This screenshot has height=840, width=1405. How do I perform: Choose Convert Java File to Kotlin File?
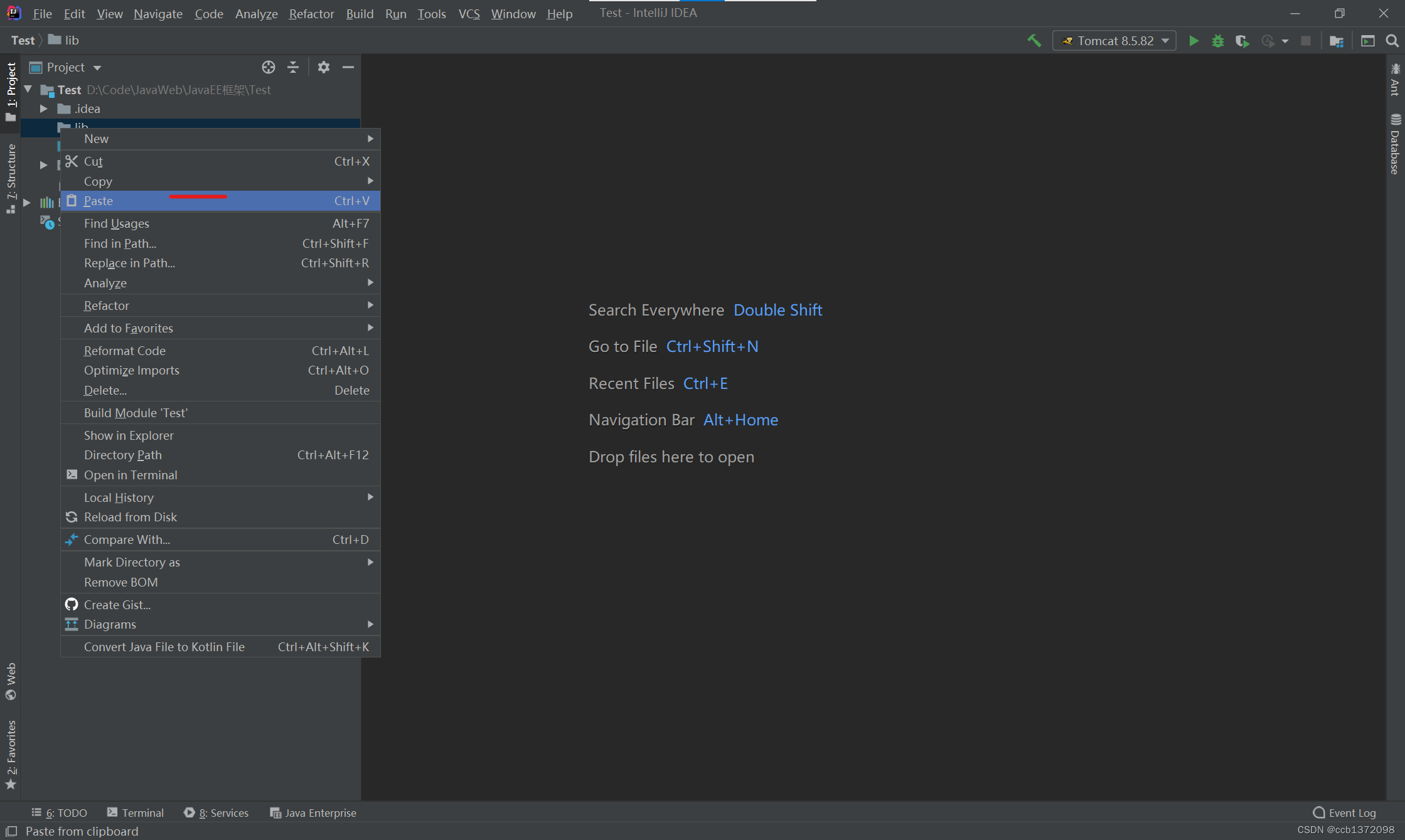click(x=220, y=647)
